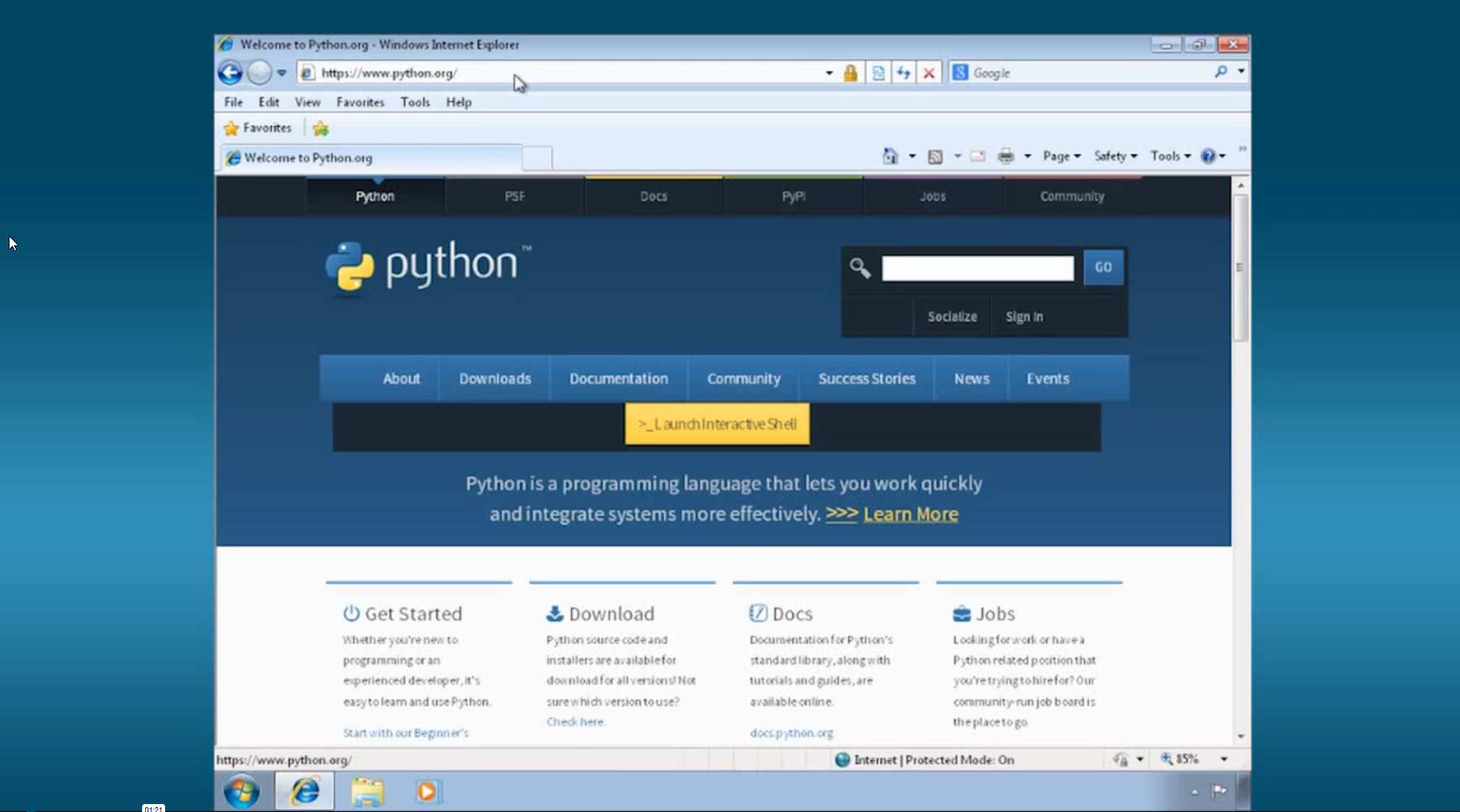Click the Compatibility View icon
The width and height of the screenshot is (1460, 812).
[878, 73]
